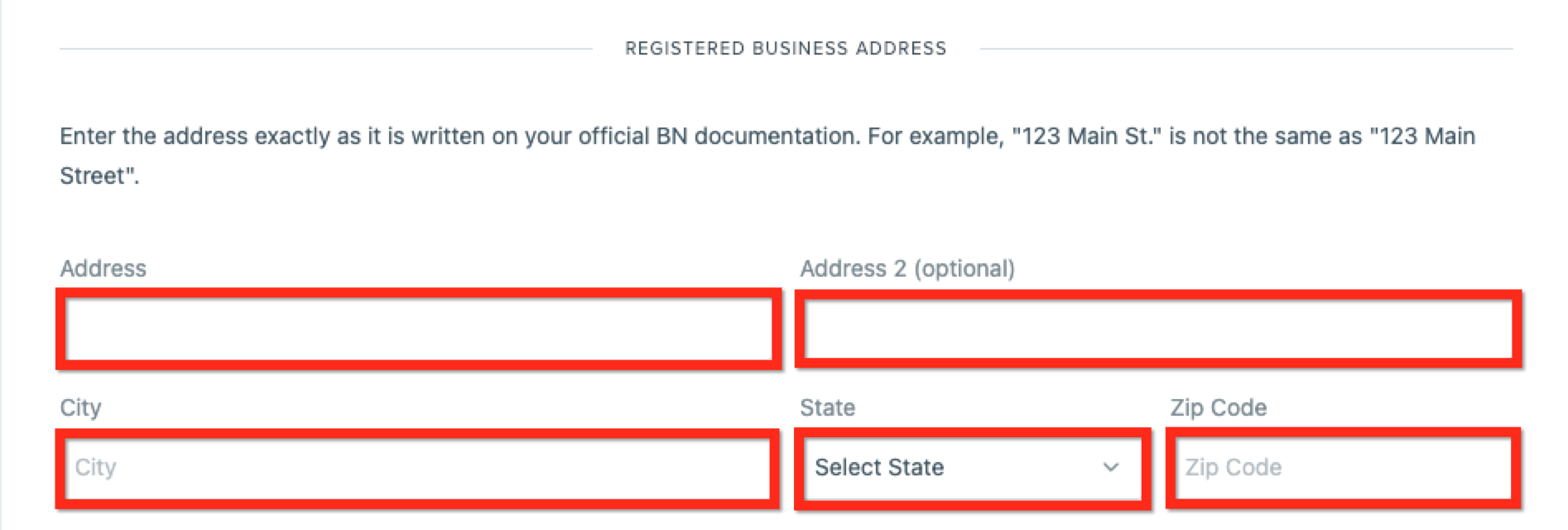Click the gray Zip Code placeholder text
Viewport: 1568px width, 530px height.
[1233, 468]
